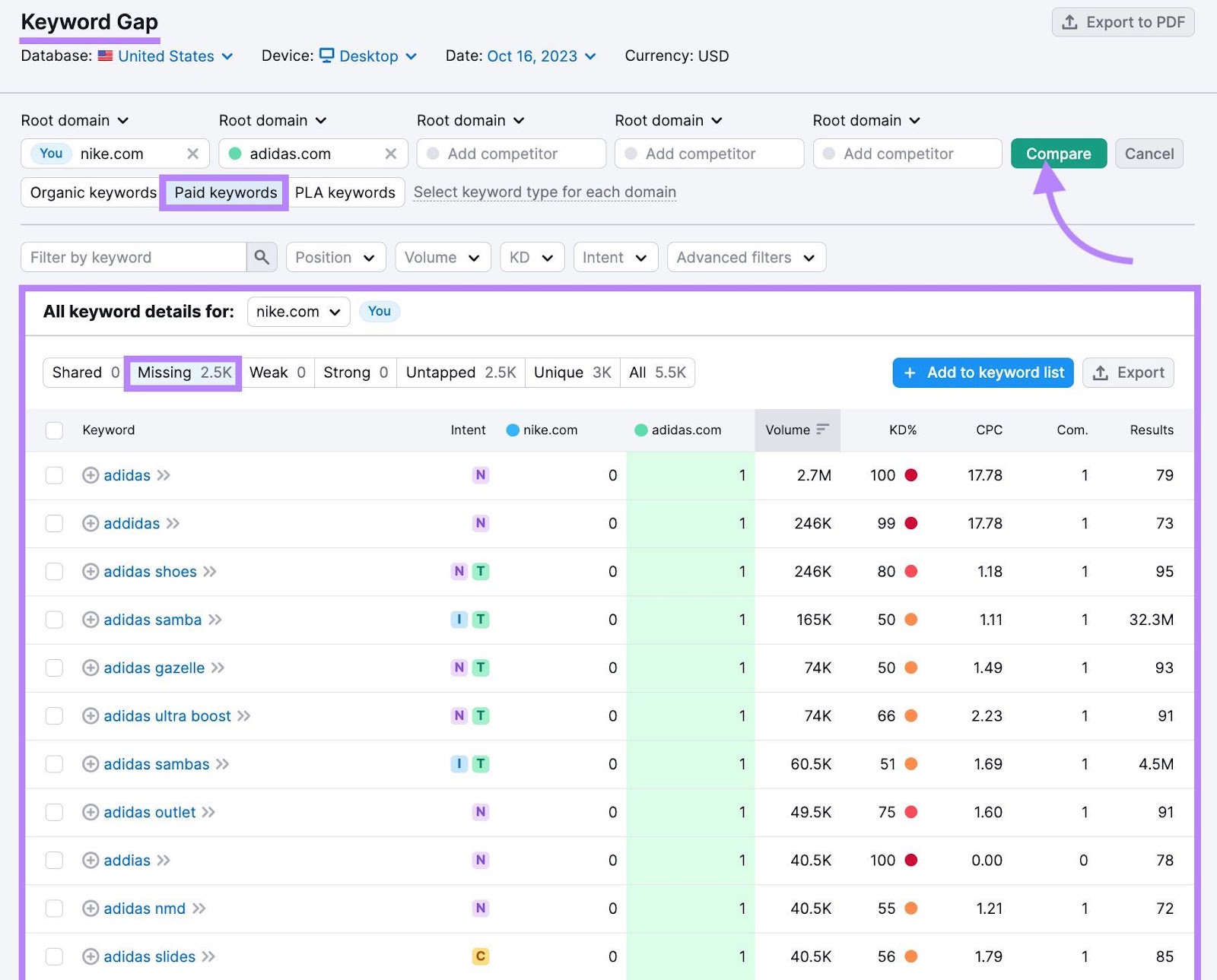
Task: Select the Organic keywords tab
Action: click(x=93, y=192)
